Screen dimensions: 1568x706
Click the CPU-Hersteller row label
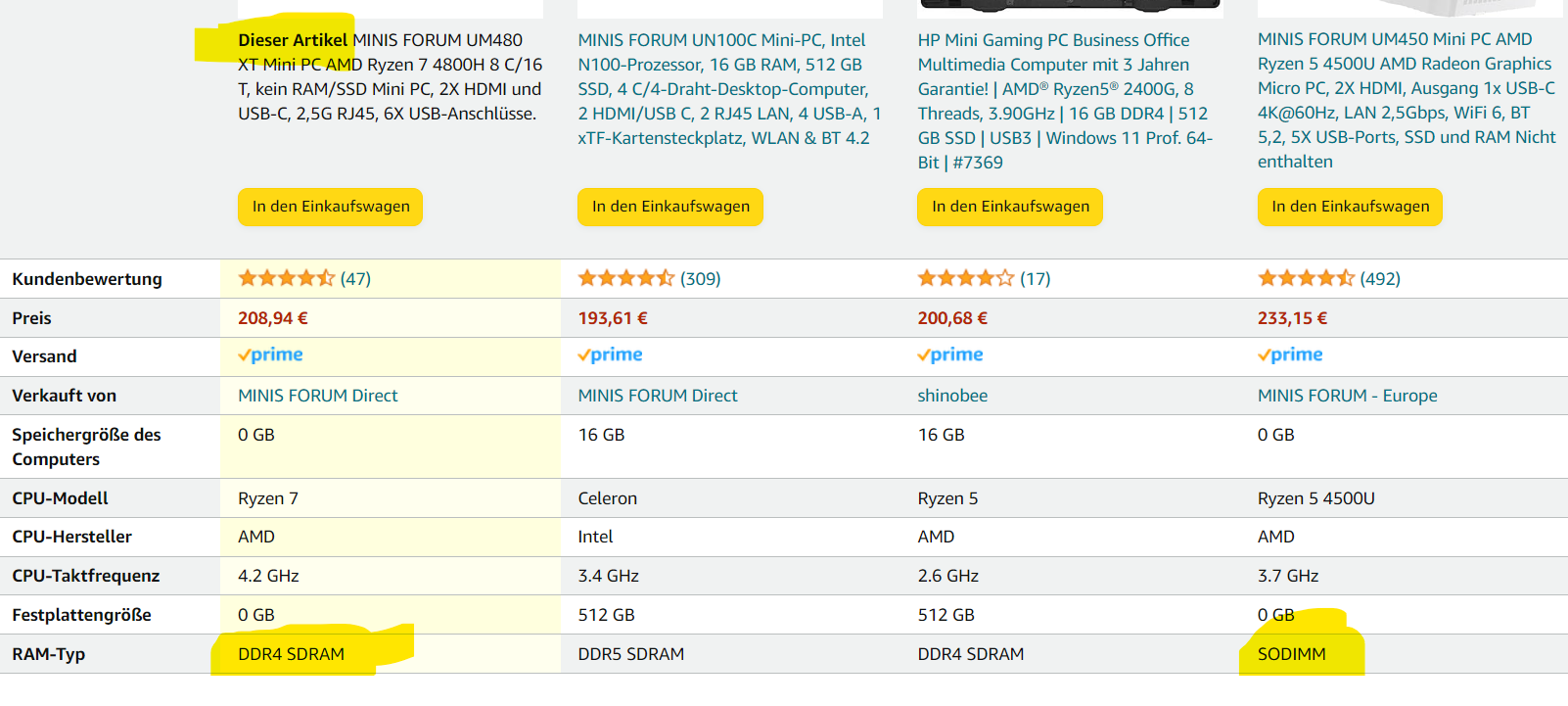tap(71, 537)
